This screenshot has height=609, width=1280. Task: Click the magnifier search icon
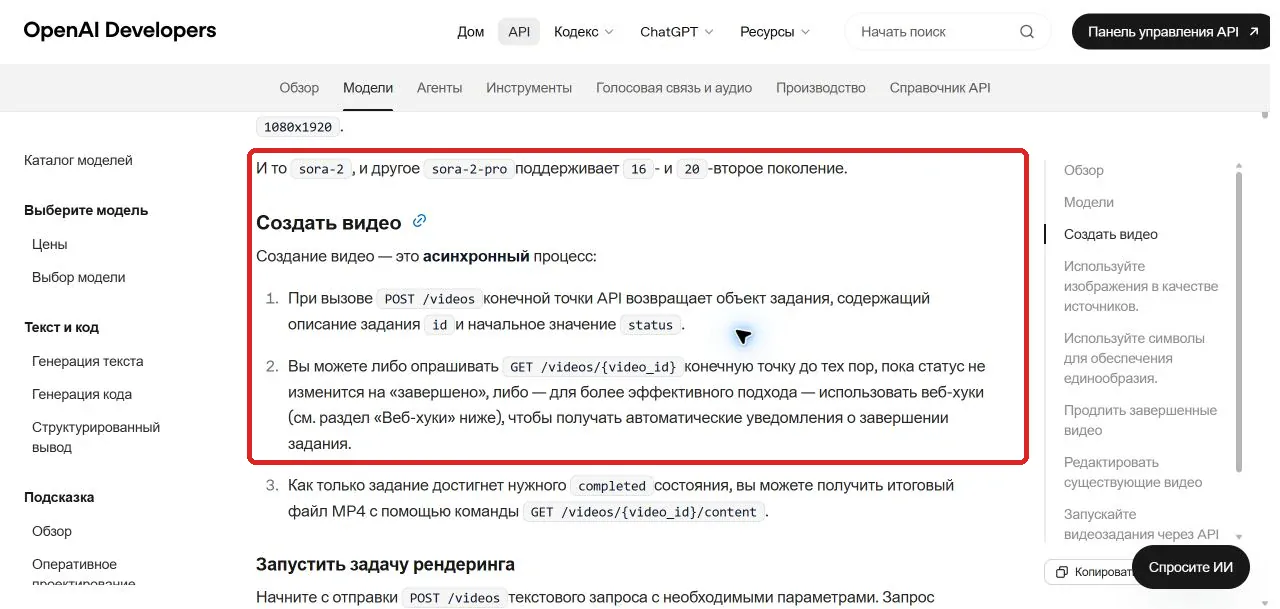tap(1027, 32)
